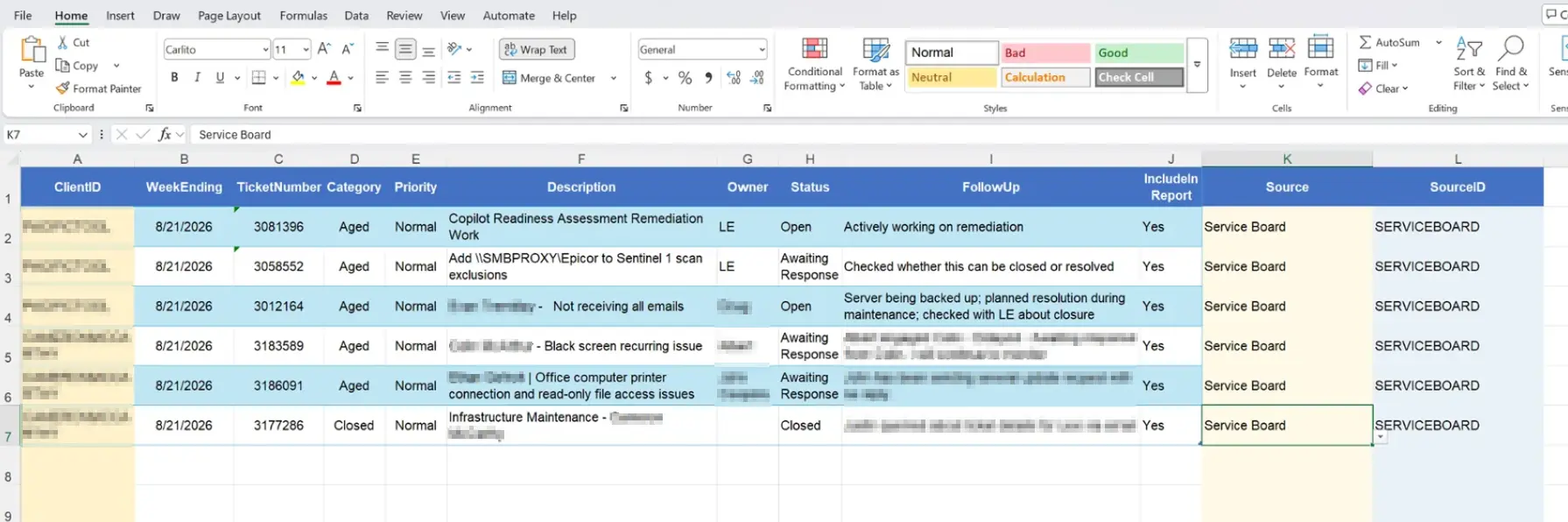Top align cell contents

(383, 49)
